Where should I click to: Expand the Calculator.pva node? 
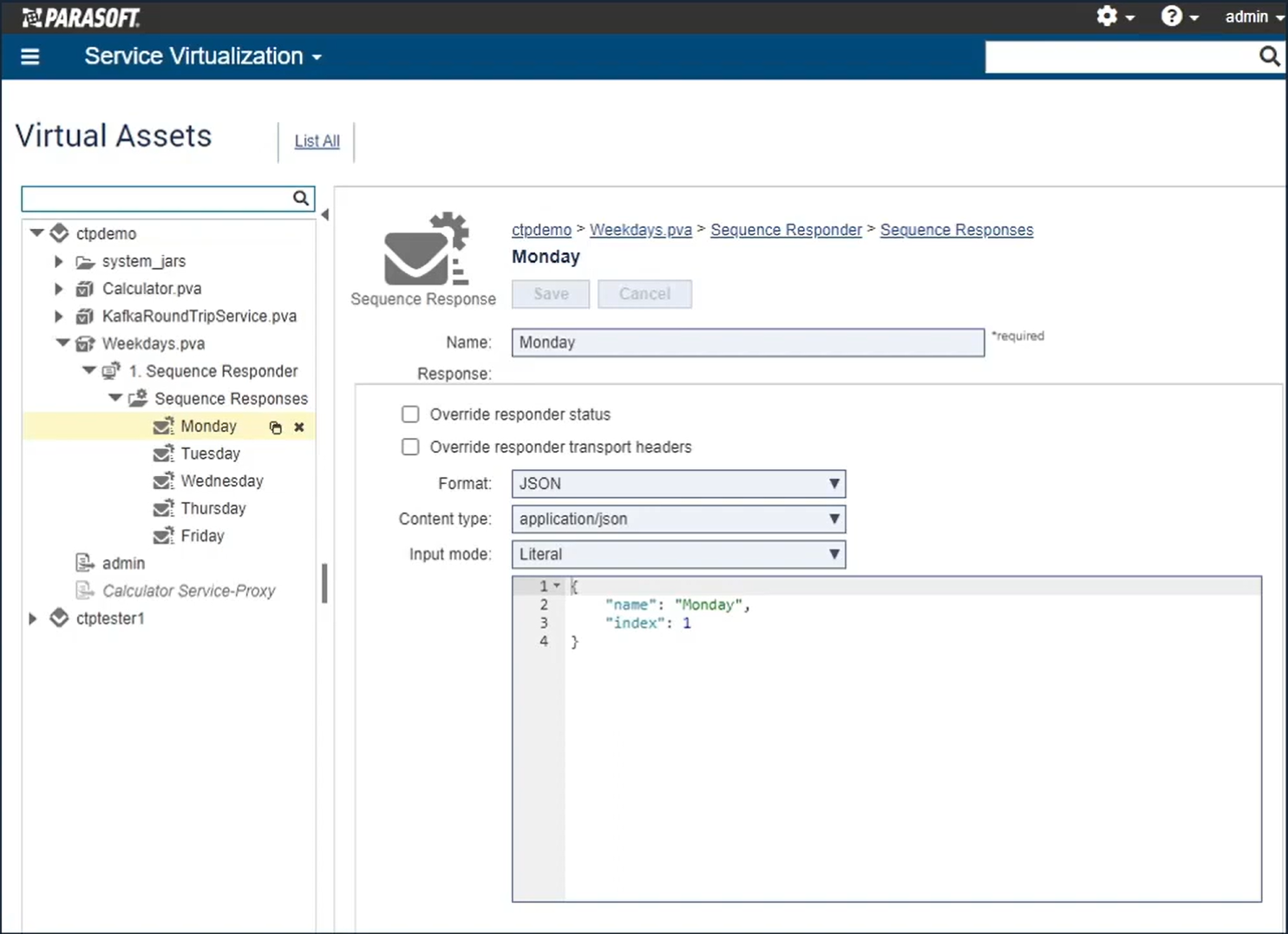[59, 289]
